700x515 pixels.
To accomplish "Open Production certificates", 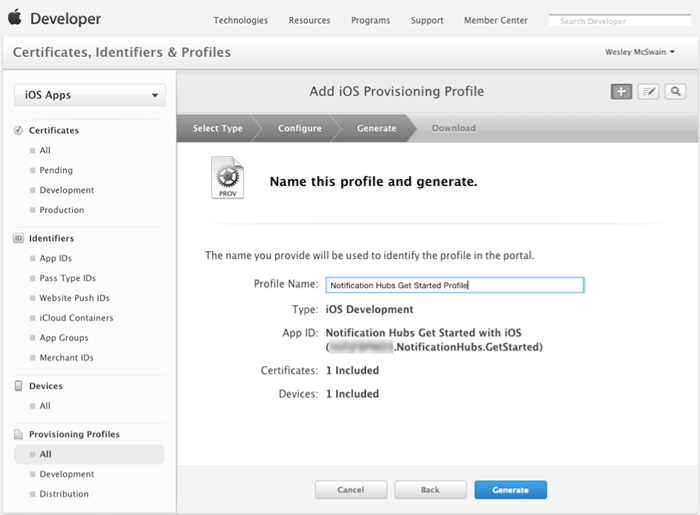I will click(x=62, y=210).
